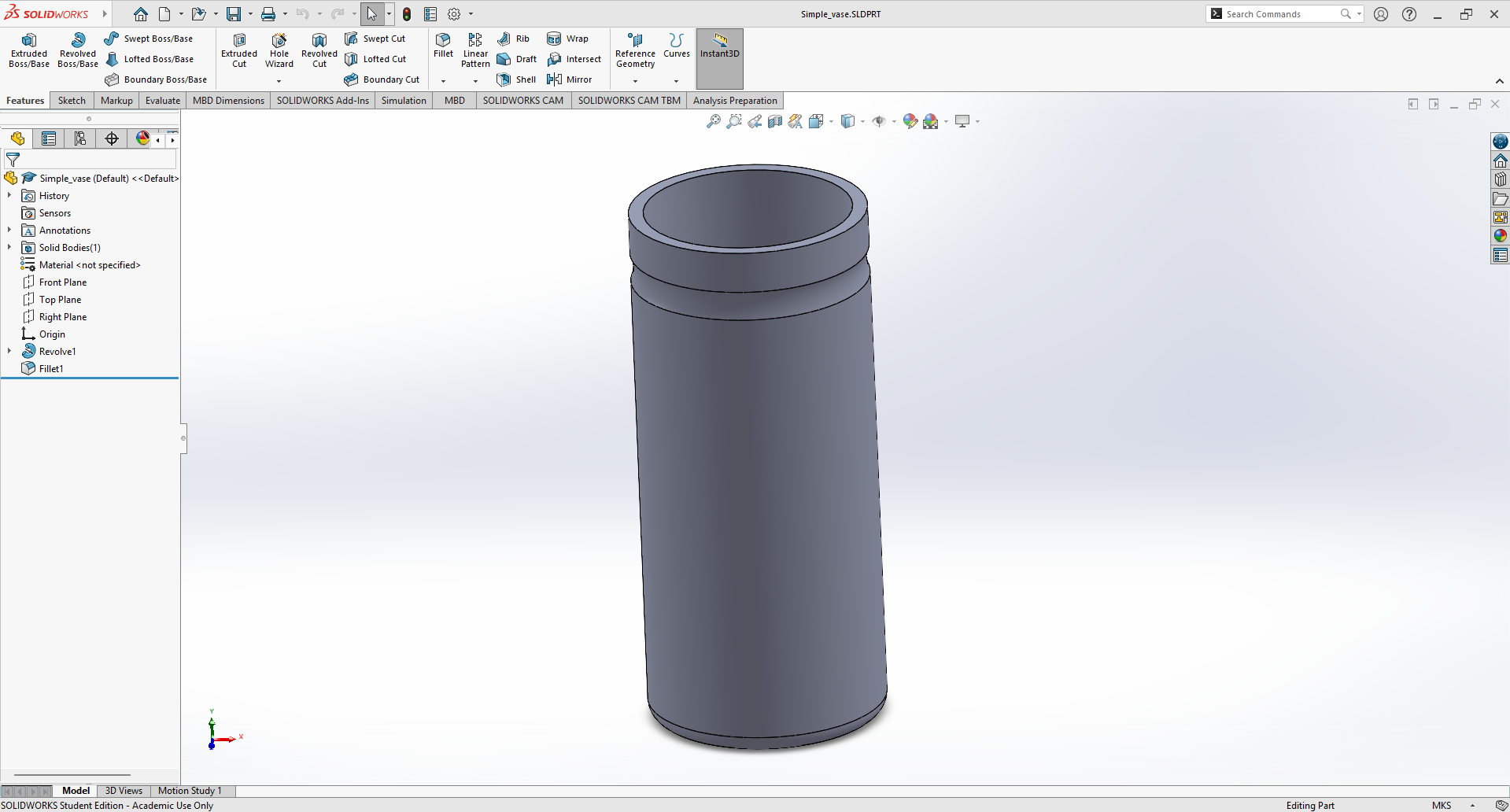Click the FeatureManager filter icon
1510x812 pixels.
(x=13, y=160)
